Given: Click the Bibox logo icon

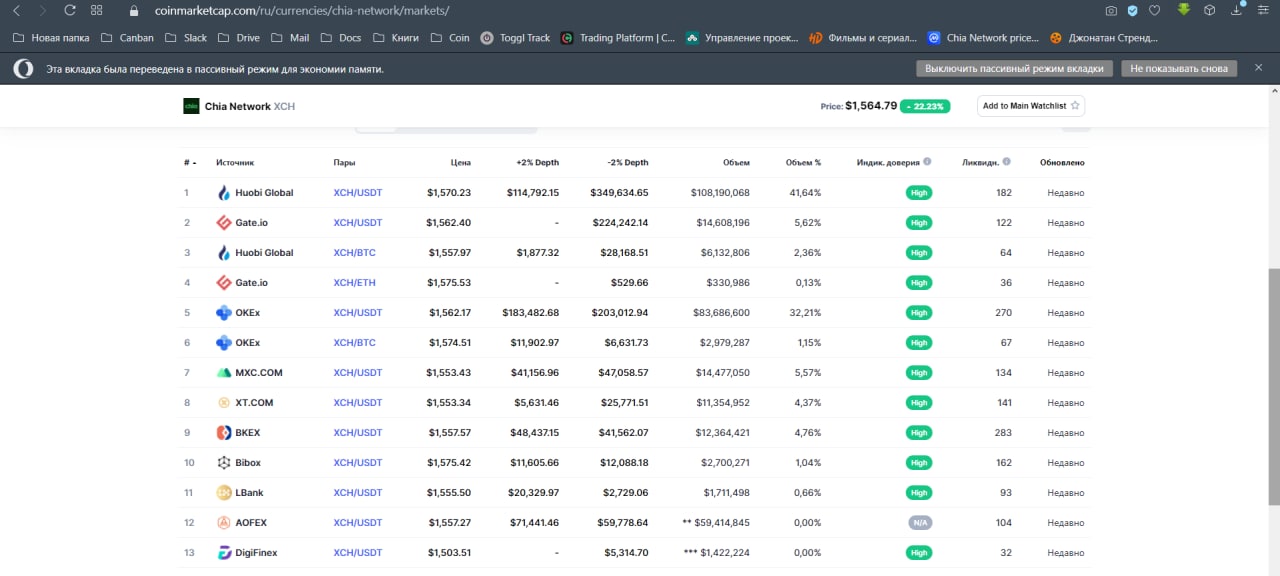Looking at the screenshot, I should point(224,463).
